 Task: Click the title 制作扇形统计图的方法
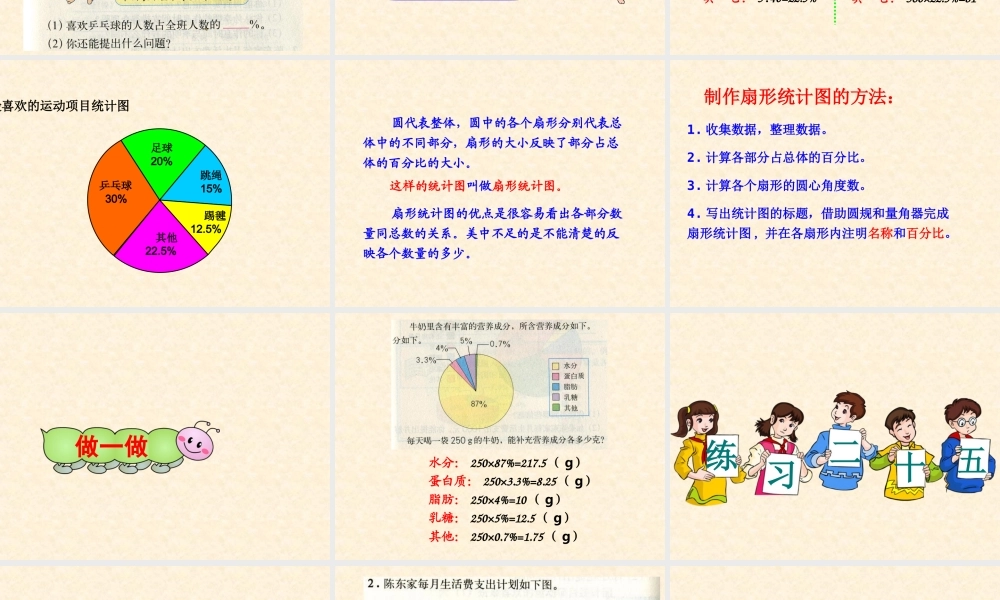click(800, 97)
